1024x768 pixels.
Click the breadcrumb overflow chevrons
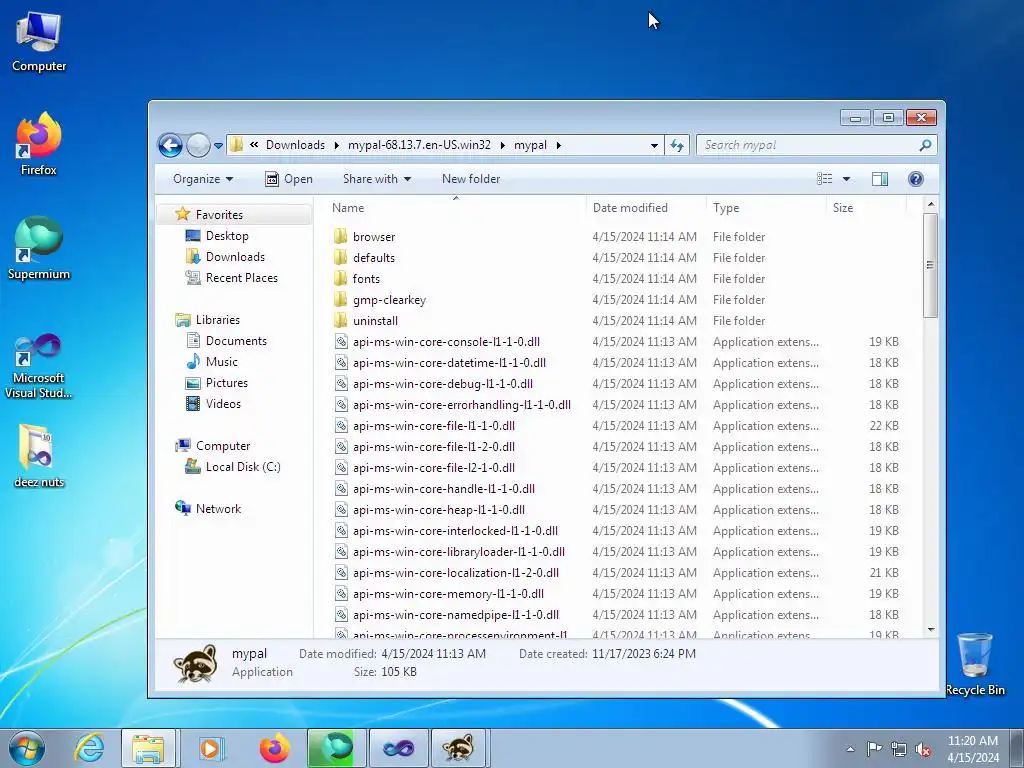tap(254, 145)
